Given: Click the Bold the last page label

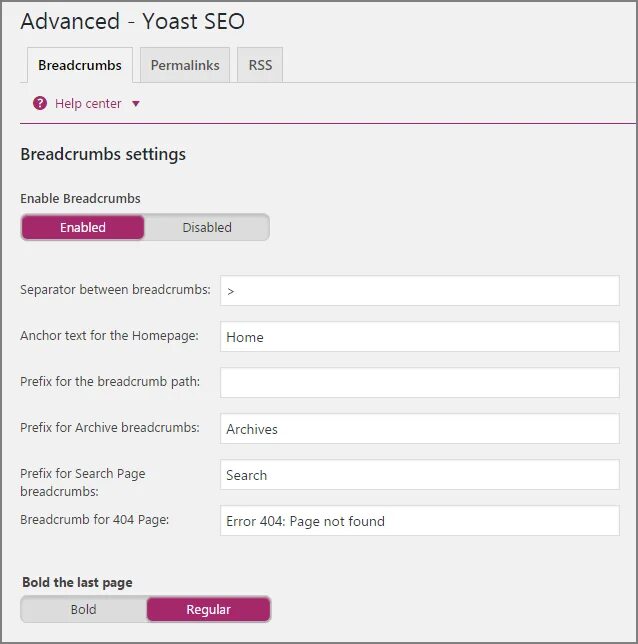Looking at the screenshot, I should [x=77, y=582].
